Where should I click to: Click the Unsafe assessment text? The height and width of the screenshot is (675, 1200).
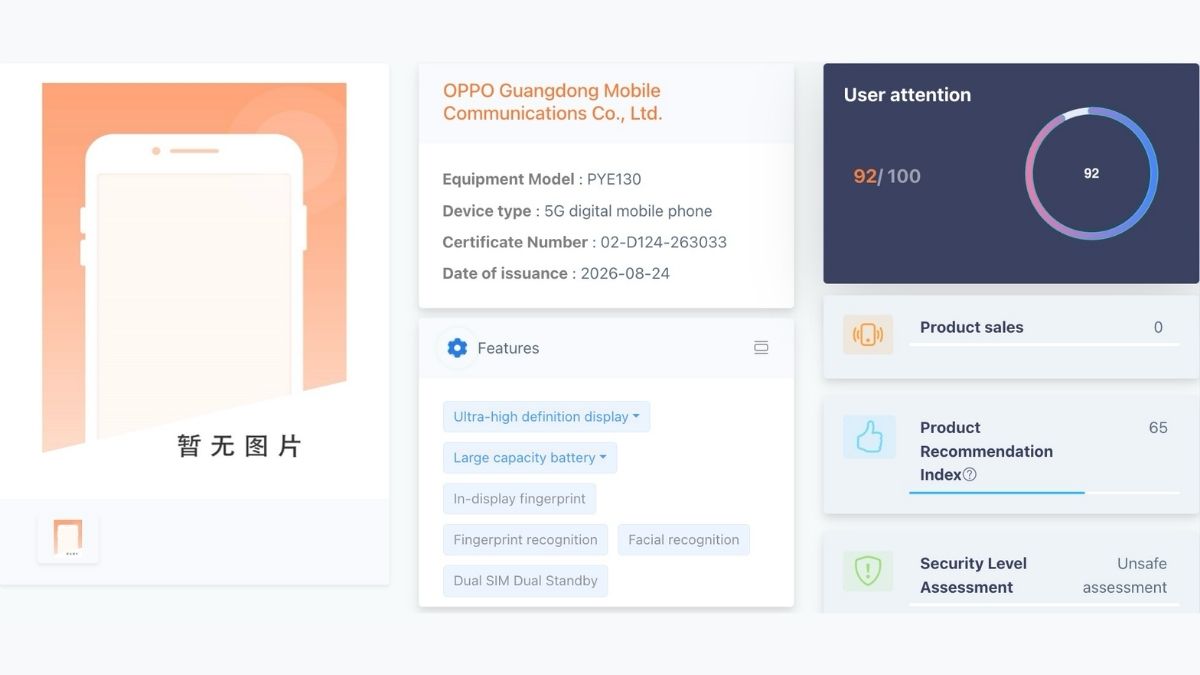(x=1125, y=575)
